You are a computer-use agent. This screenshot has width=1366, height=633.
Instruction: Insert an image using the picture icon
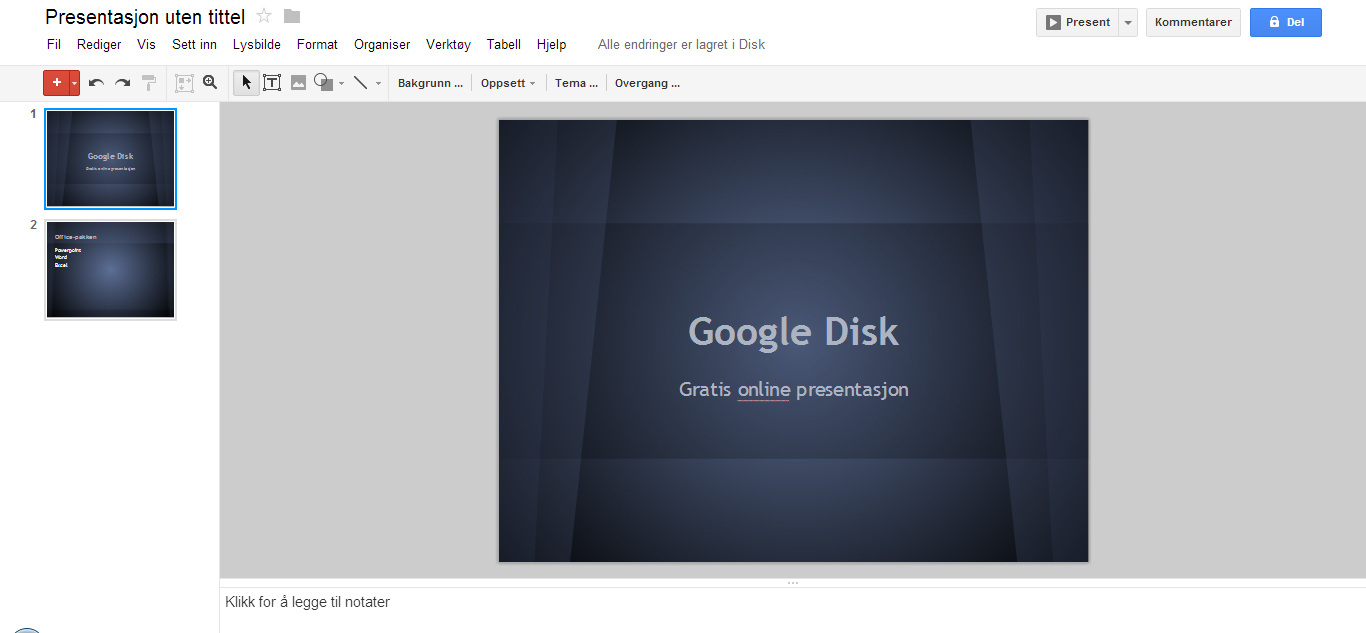point(298,83)
